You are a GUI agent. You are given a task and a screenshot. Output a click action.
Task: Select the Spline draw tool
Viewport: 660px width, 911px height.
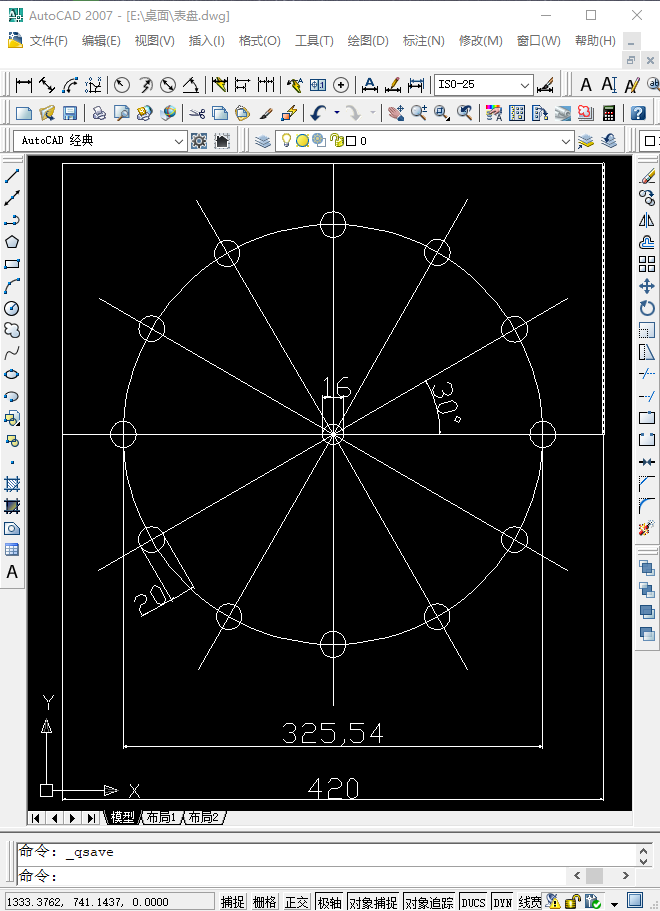[x=12, y=353]
